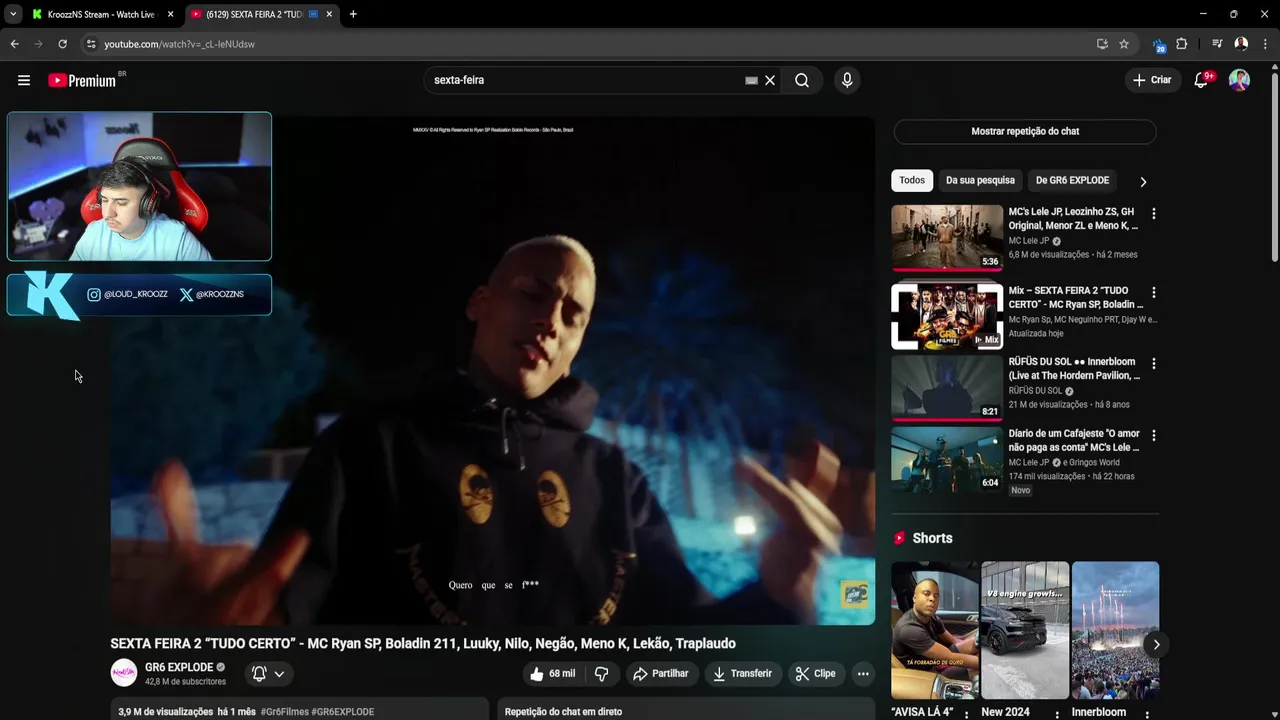Click the Partilhar share button
The image size is (1280, 720).
pos(660,674)
